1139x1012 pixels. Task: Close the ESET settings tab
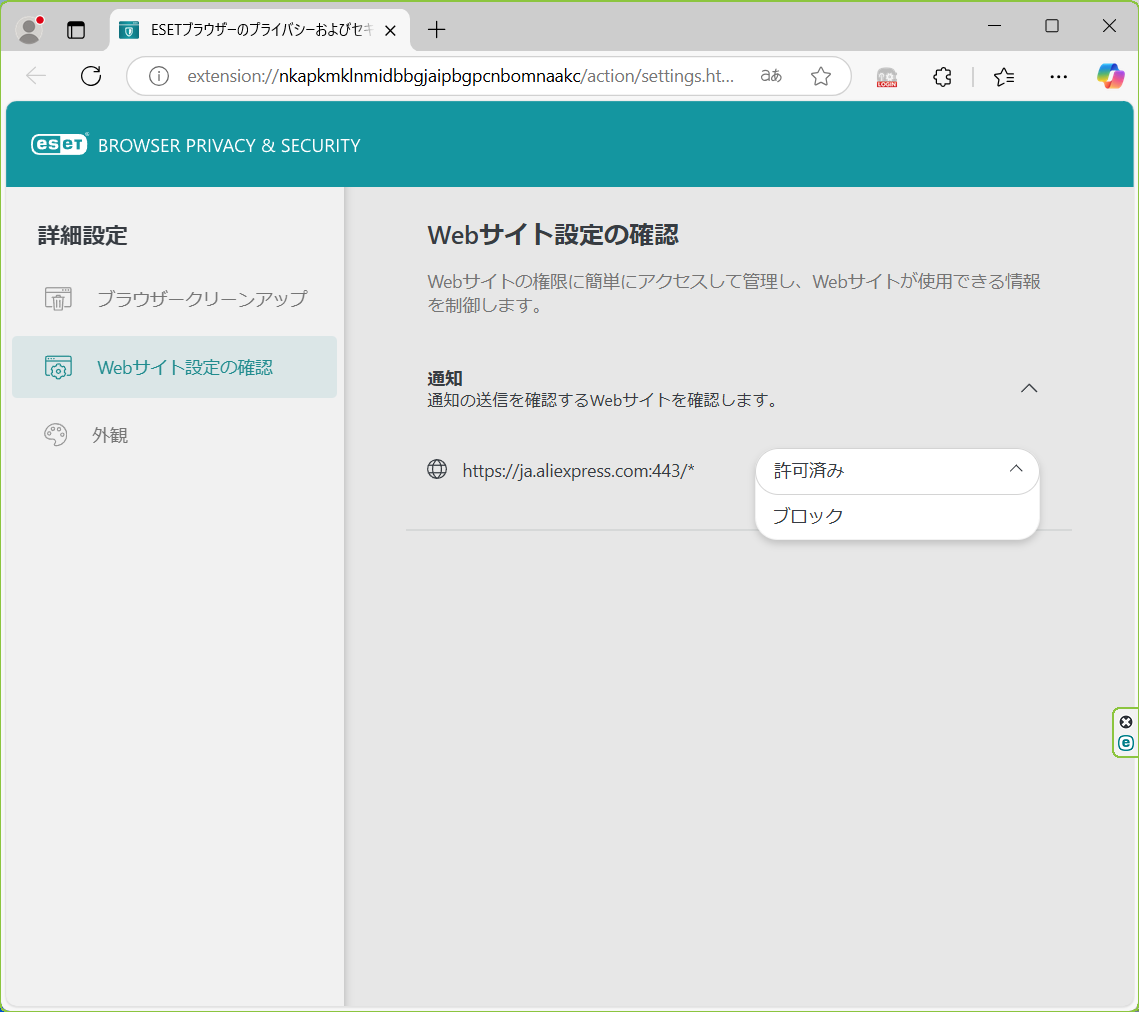pyautogui.click(x=390, y=31)
